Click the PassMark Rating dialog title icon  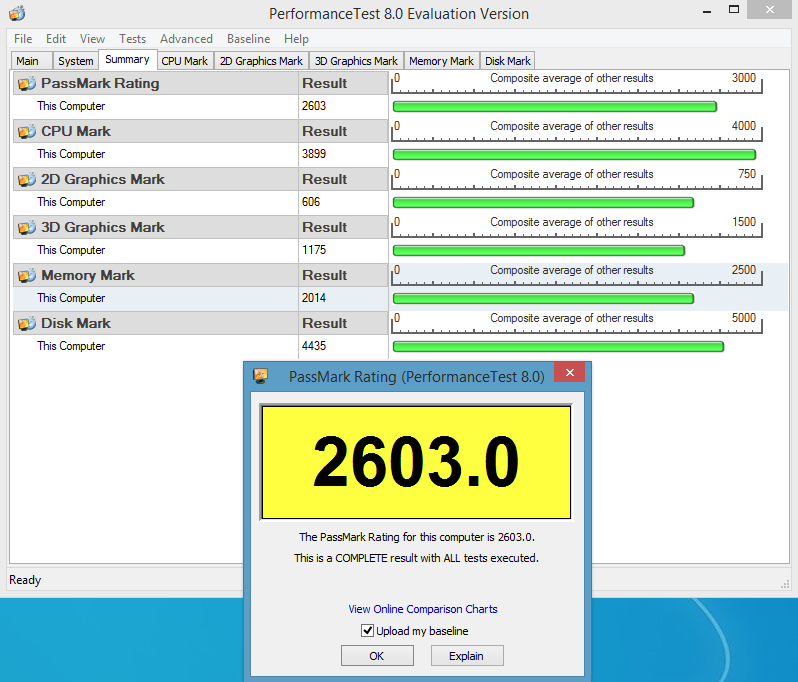pyautogui.click(x=261, y=376)
